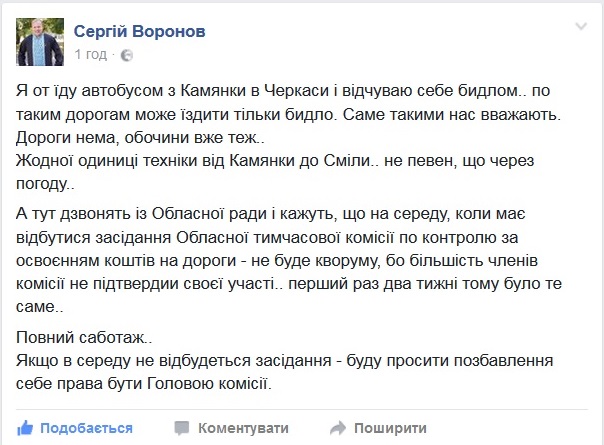Click the thumbs-up Like icon
The height and width of the screenshot is (445, 604).
click(29, 428)
